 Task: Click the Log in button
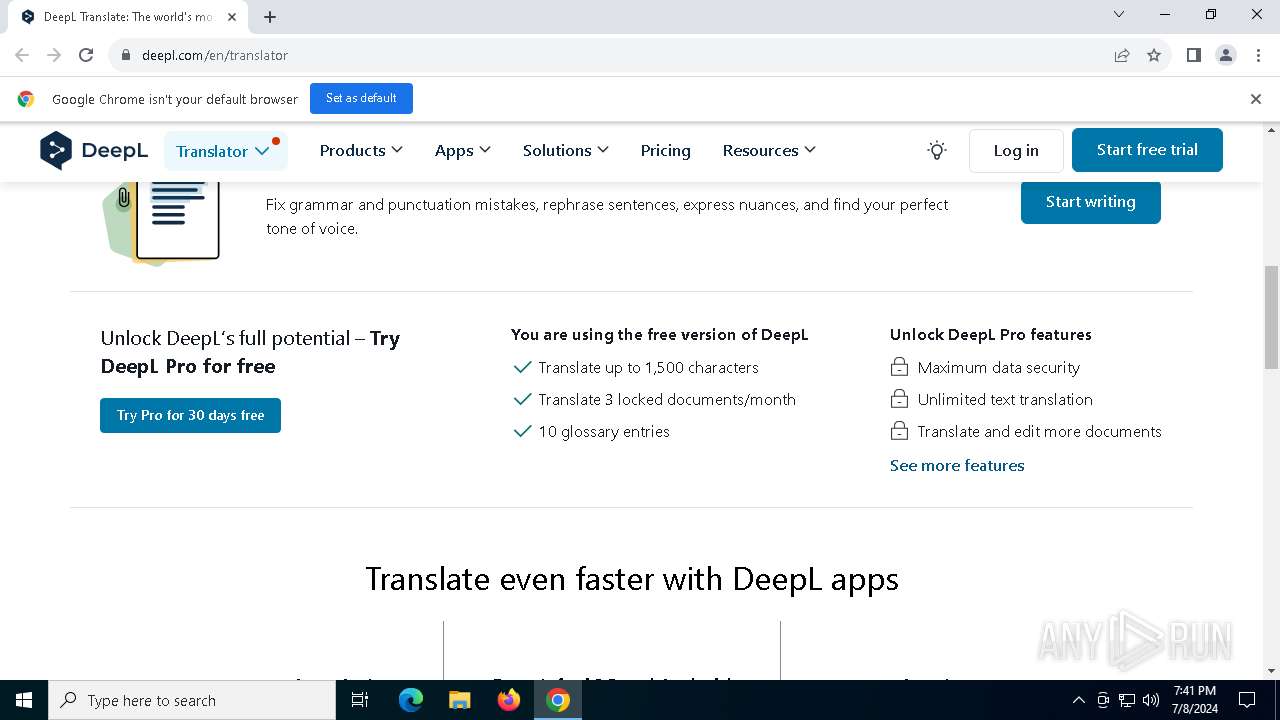[1016, 150]
